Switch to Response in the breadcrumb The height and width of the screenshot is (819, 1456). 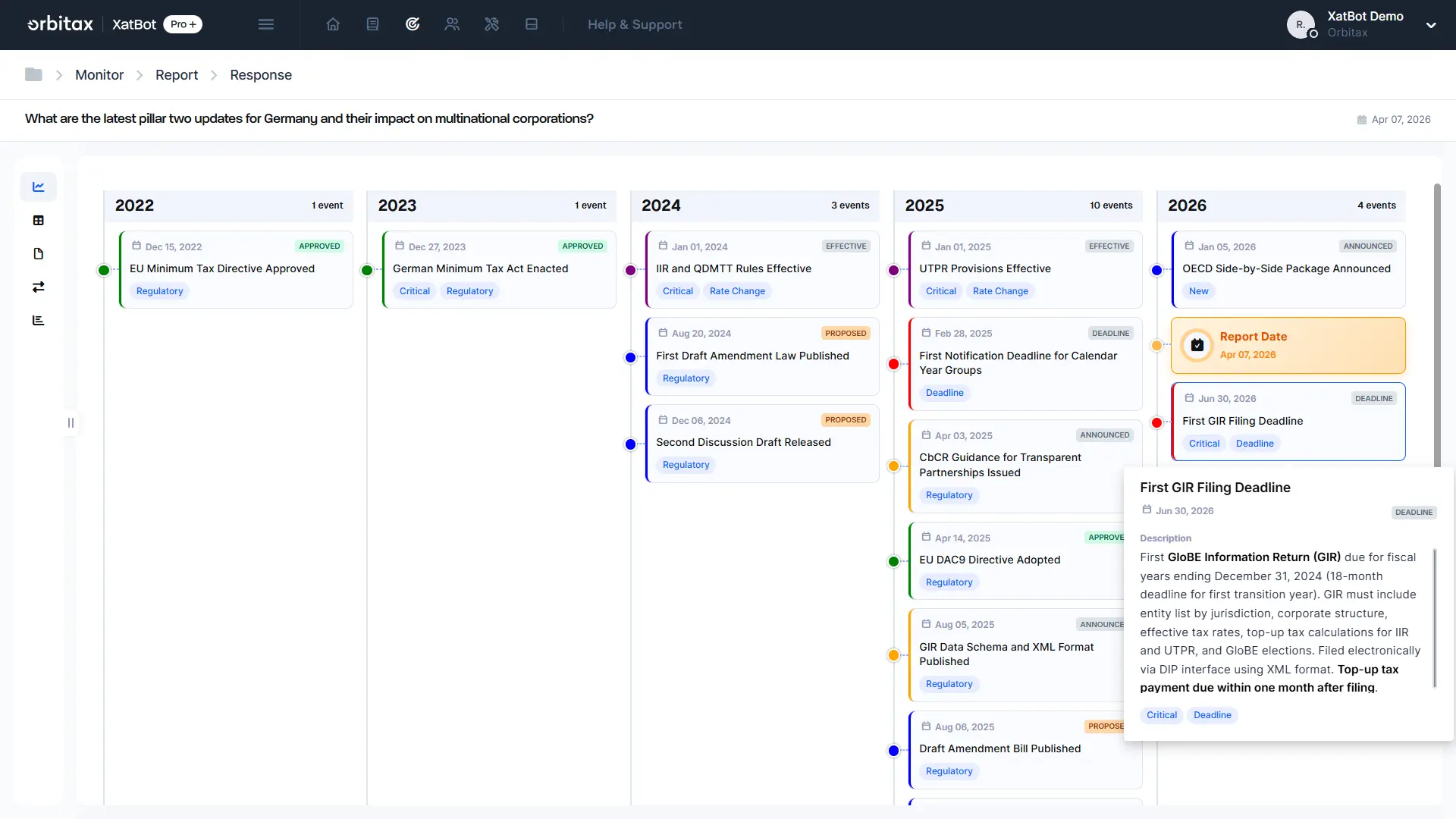pyautogui.click(x=261, y=74)
